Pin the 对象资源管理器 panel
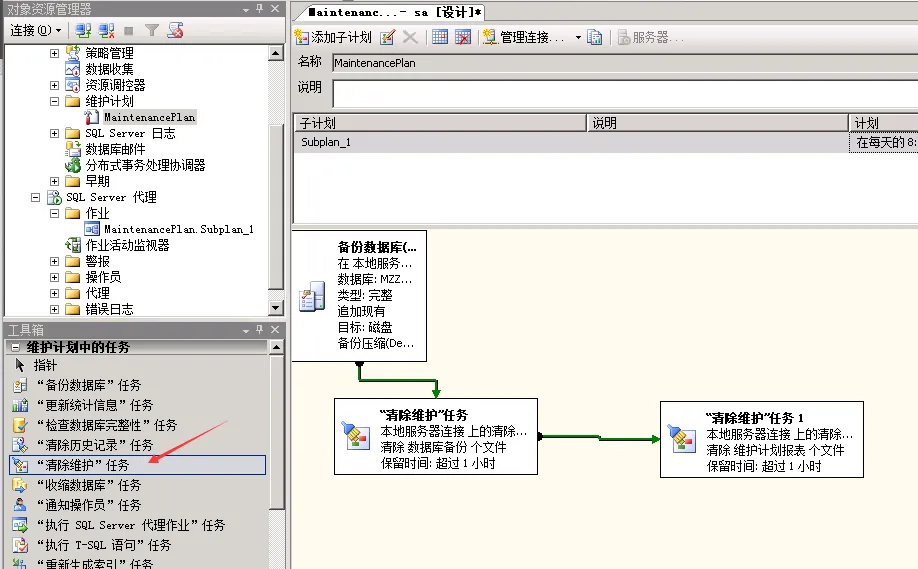The height and width of the screenshot is (569, 918). pyautogui.click(x=259, y=9)
